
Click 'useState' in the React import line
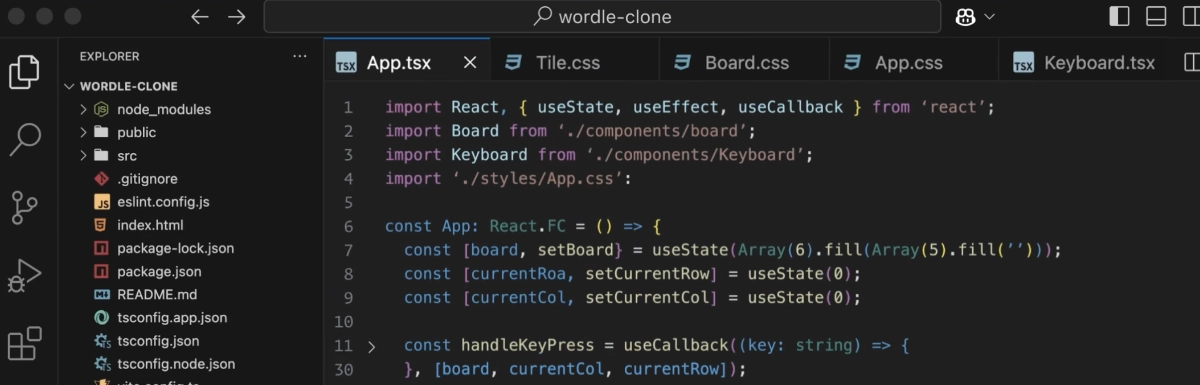tap(575, 107)
